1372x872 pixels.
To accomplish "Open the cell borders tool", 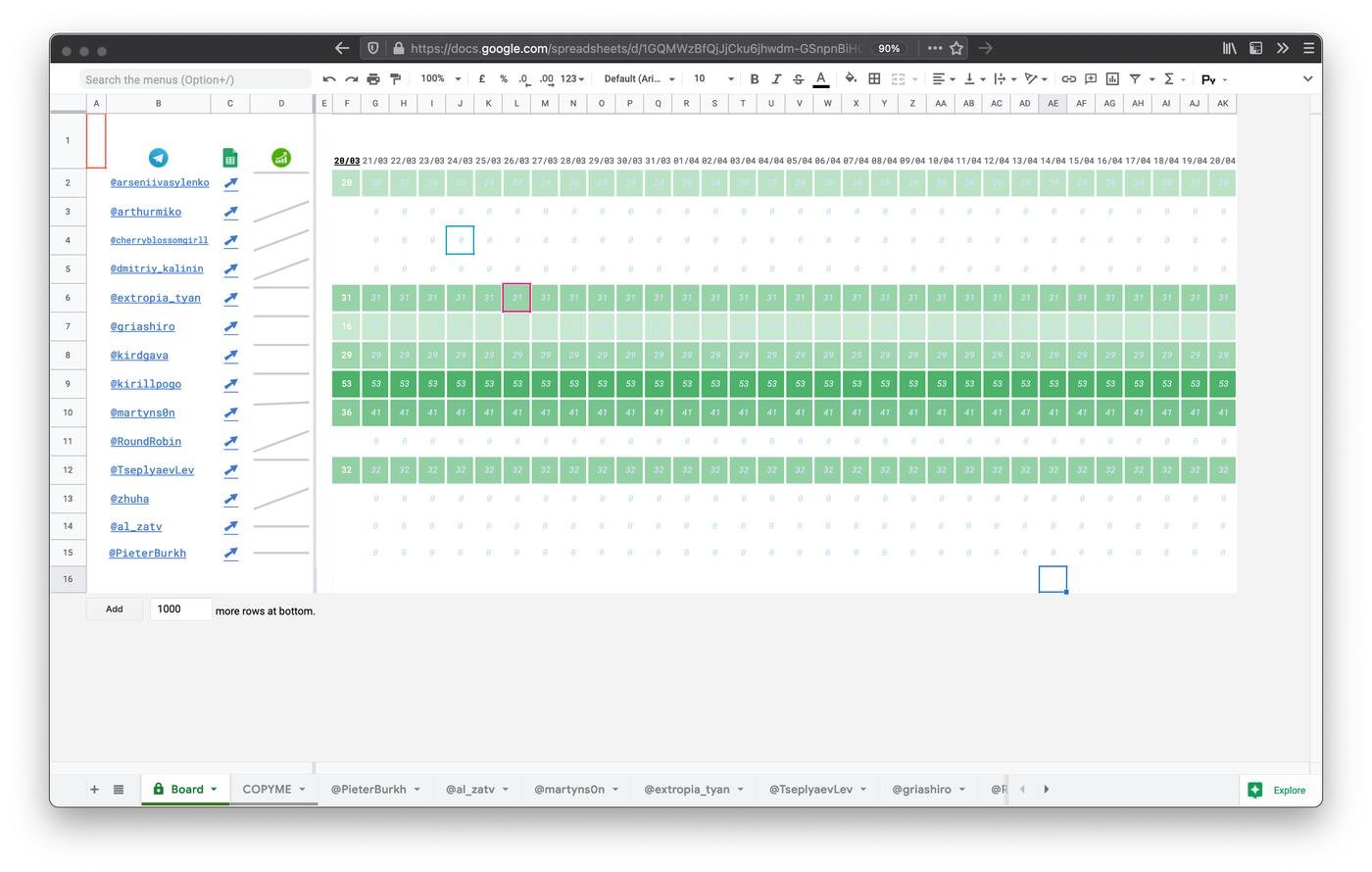I will pyautogui.click(x=874, y=79).
